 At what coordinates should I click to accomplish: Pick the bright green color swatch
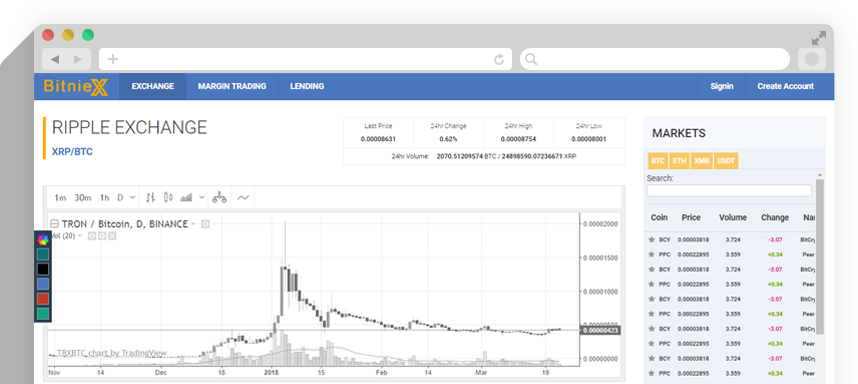click(43, 313)
